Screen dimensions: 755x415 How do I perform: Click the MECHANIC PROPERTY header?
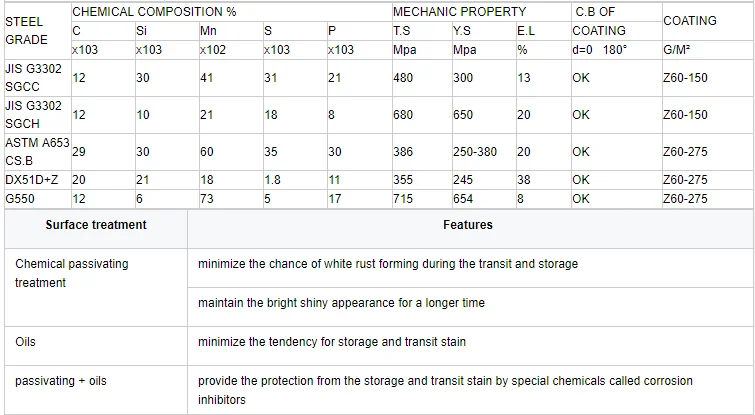(x=459, y=12)
